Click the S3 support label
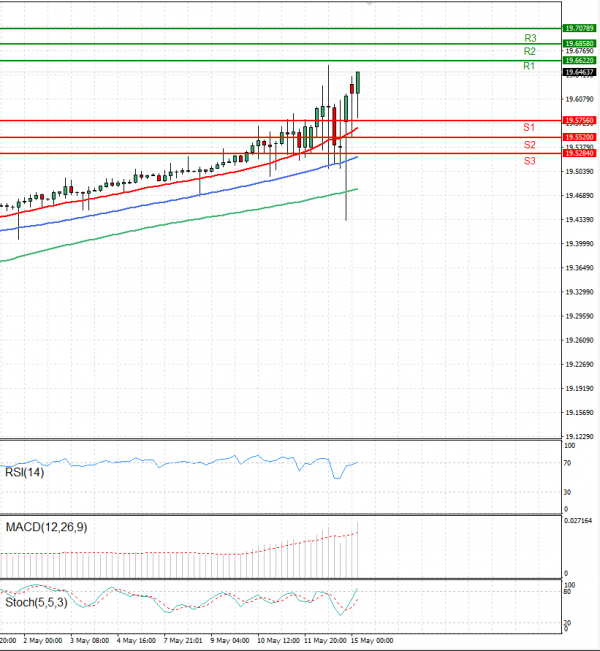The width and height of the screenshot is (600, 651). [x=529, y=161]
